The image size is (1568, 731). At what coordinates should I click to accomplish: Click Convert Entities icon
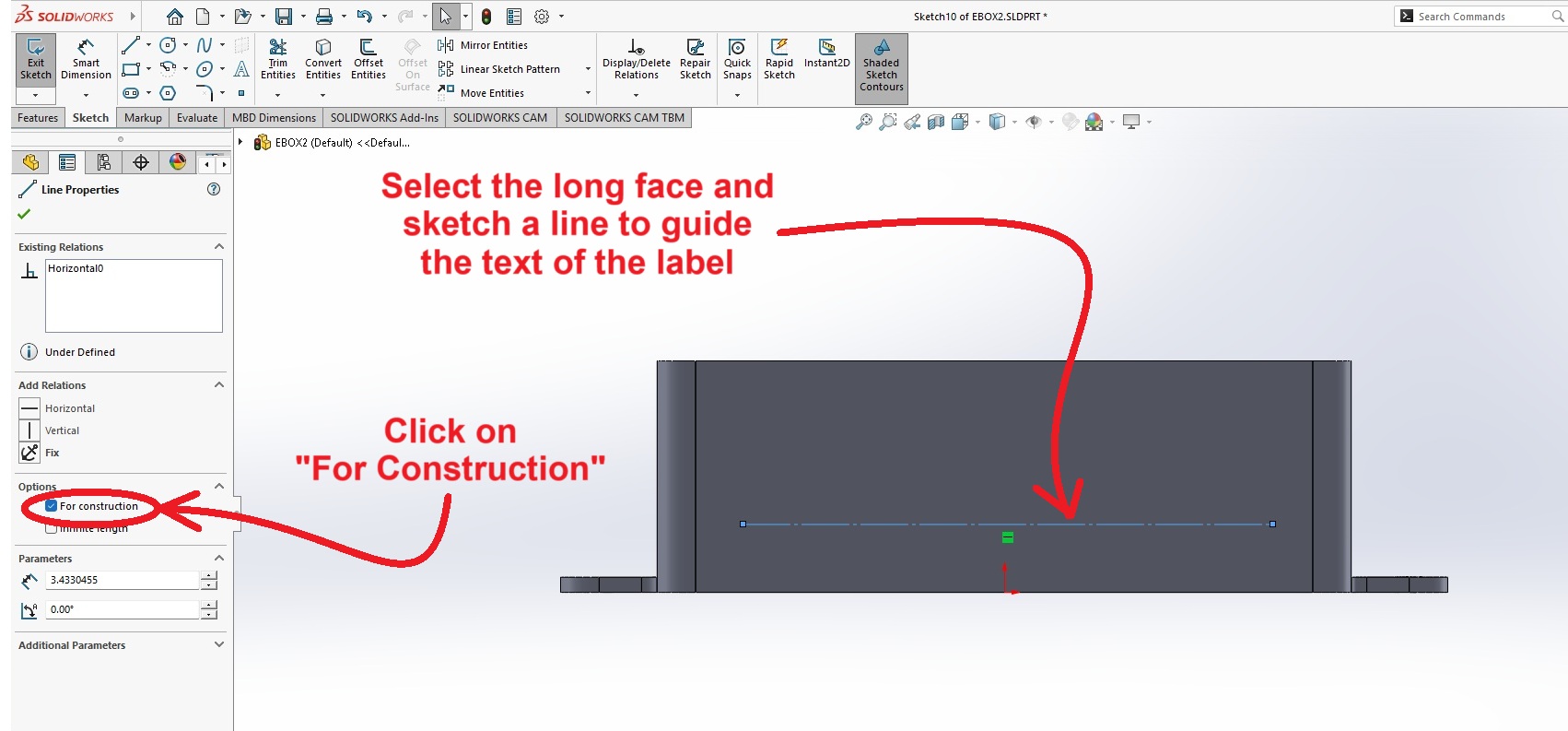point(323,60)
